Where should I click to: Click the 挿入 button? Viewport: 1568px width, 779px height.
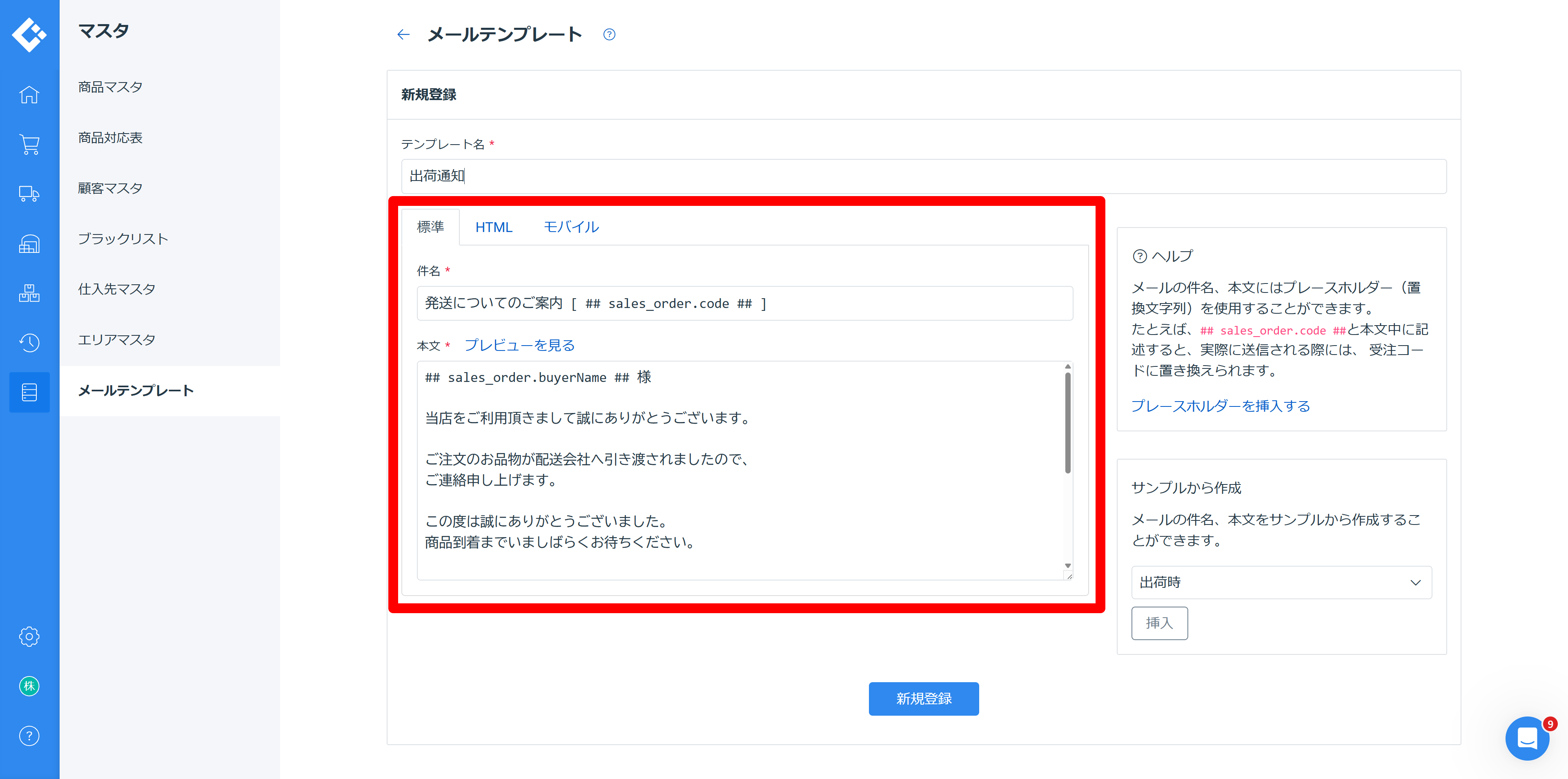[1159, 623]
